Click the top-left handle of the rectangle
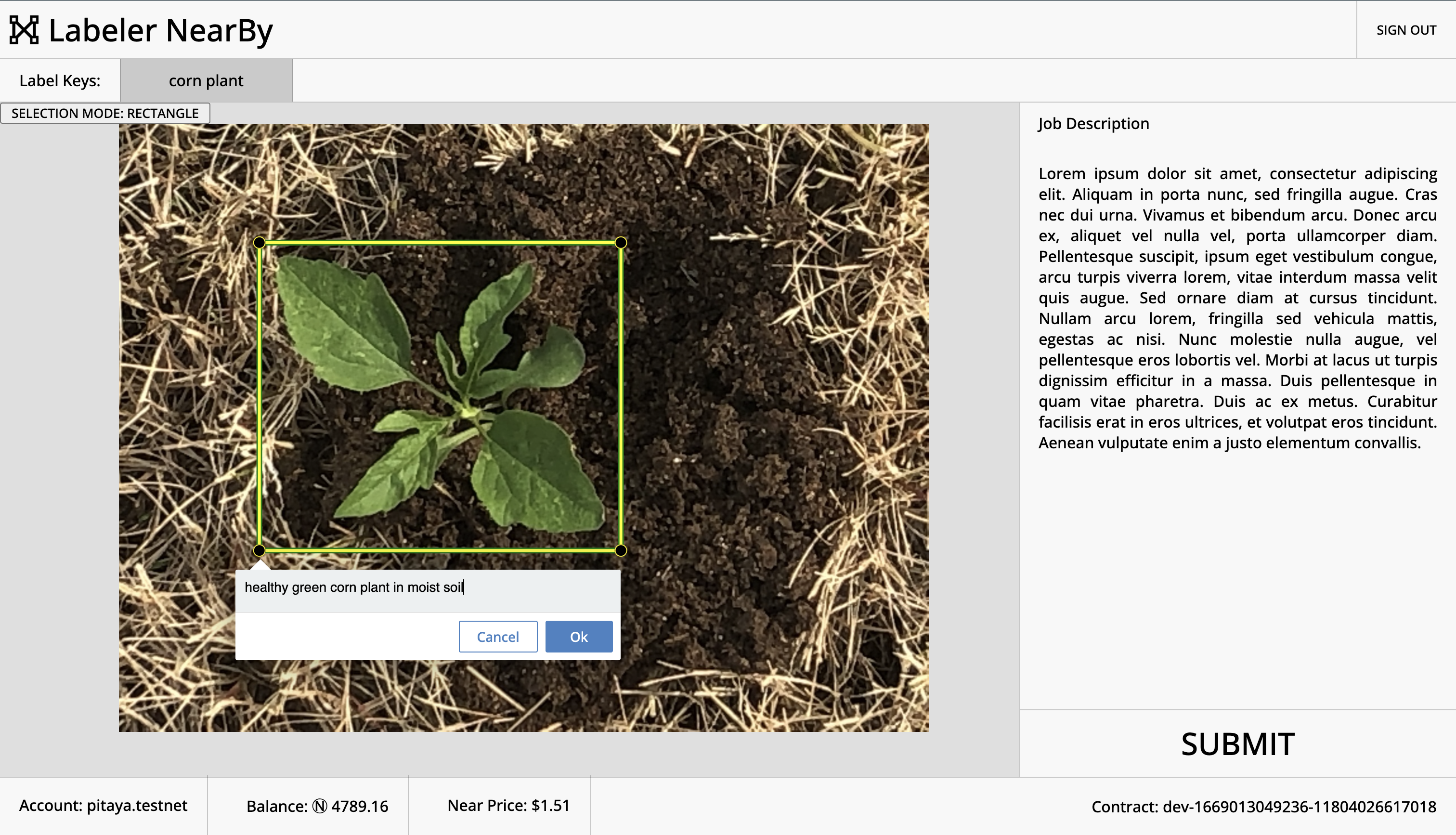 259,243
